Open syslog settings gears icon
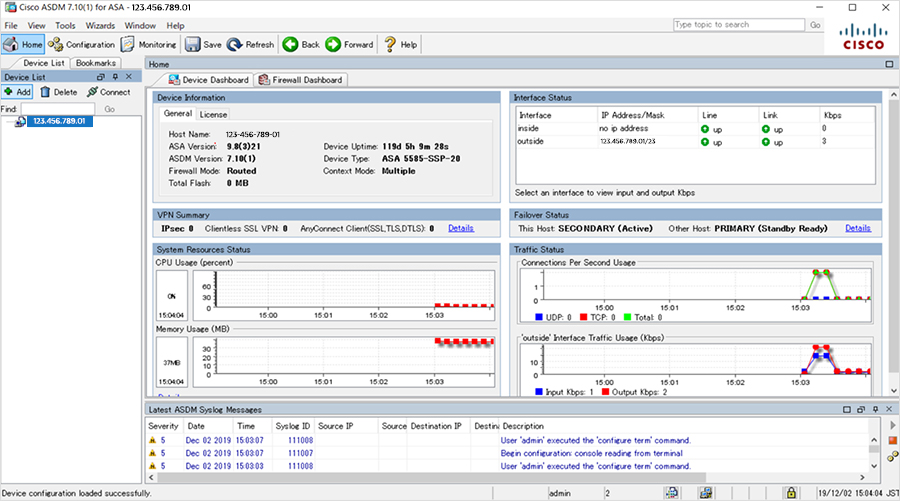Viewport: 900px width, 501px height. point(893,456)
